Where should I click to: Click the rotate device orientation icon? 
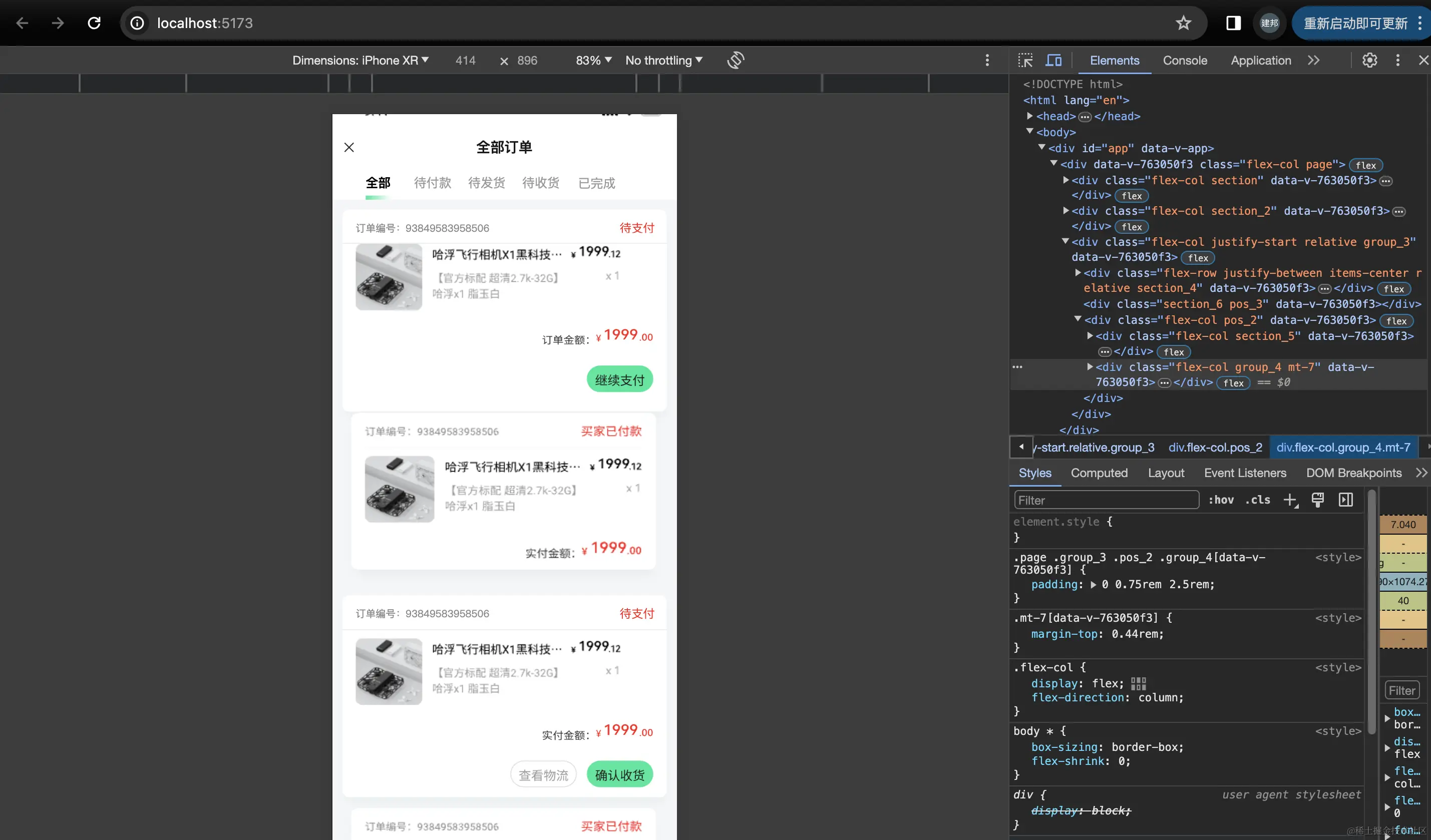click(736, 60)
